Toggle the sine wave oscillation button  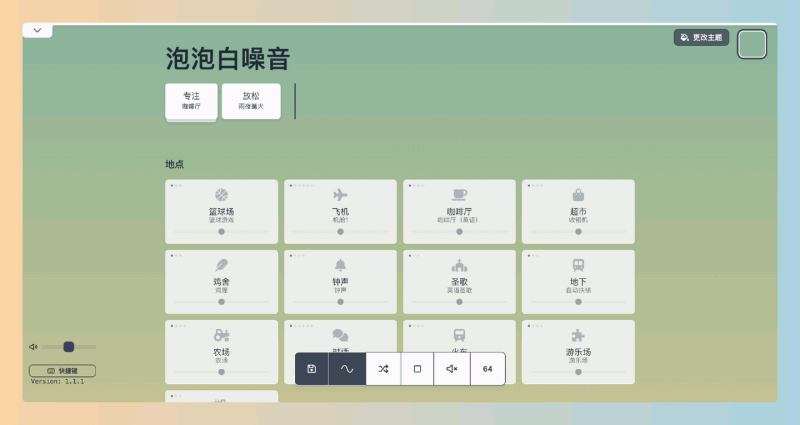[347, 369]
